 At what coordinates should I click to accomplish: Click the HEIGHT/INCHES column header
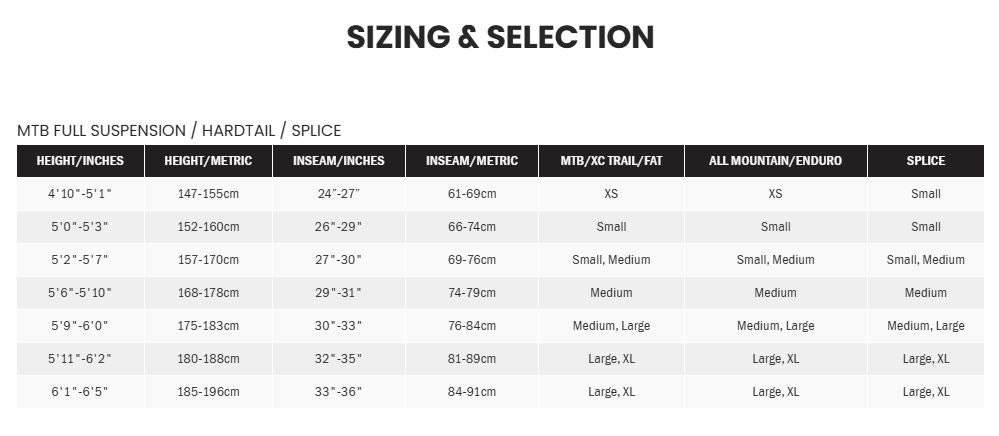pyautogui.click(x=80, y=161)
